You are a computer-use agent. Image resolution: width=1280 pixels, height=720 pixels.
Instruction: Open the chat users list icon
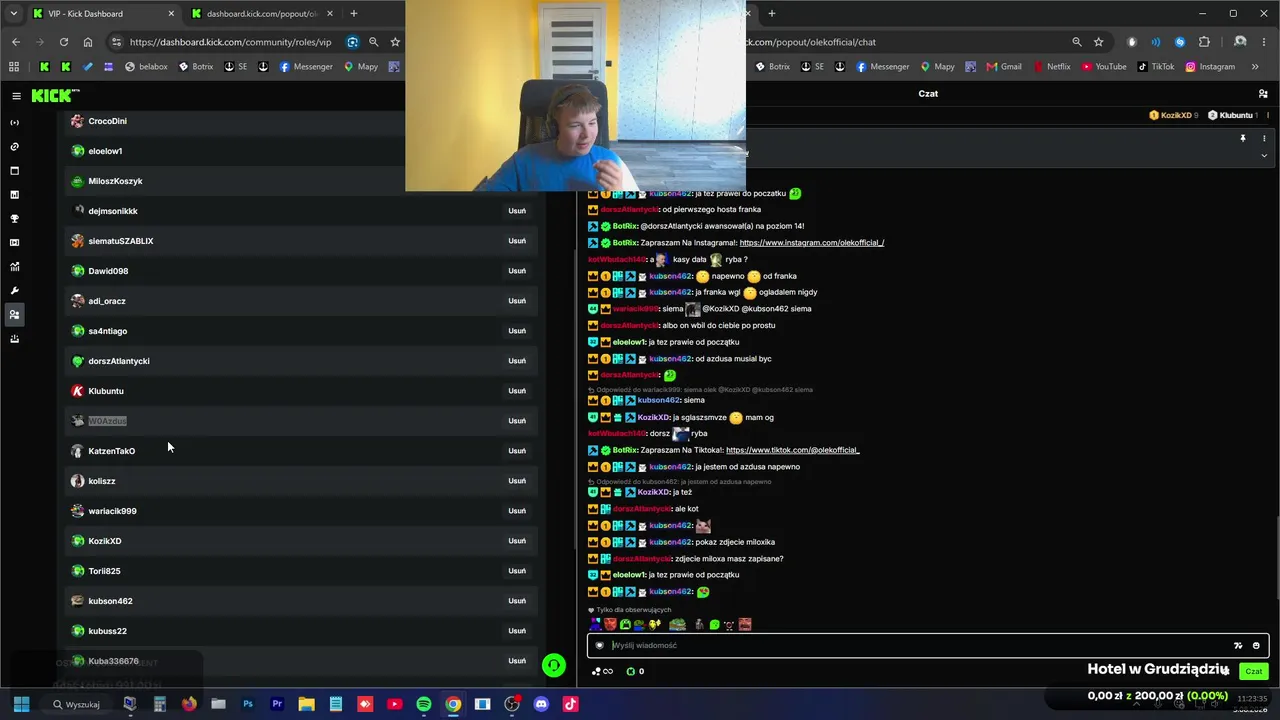tap(1263, 94)
